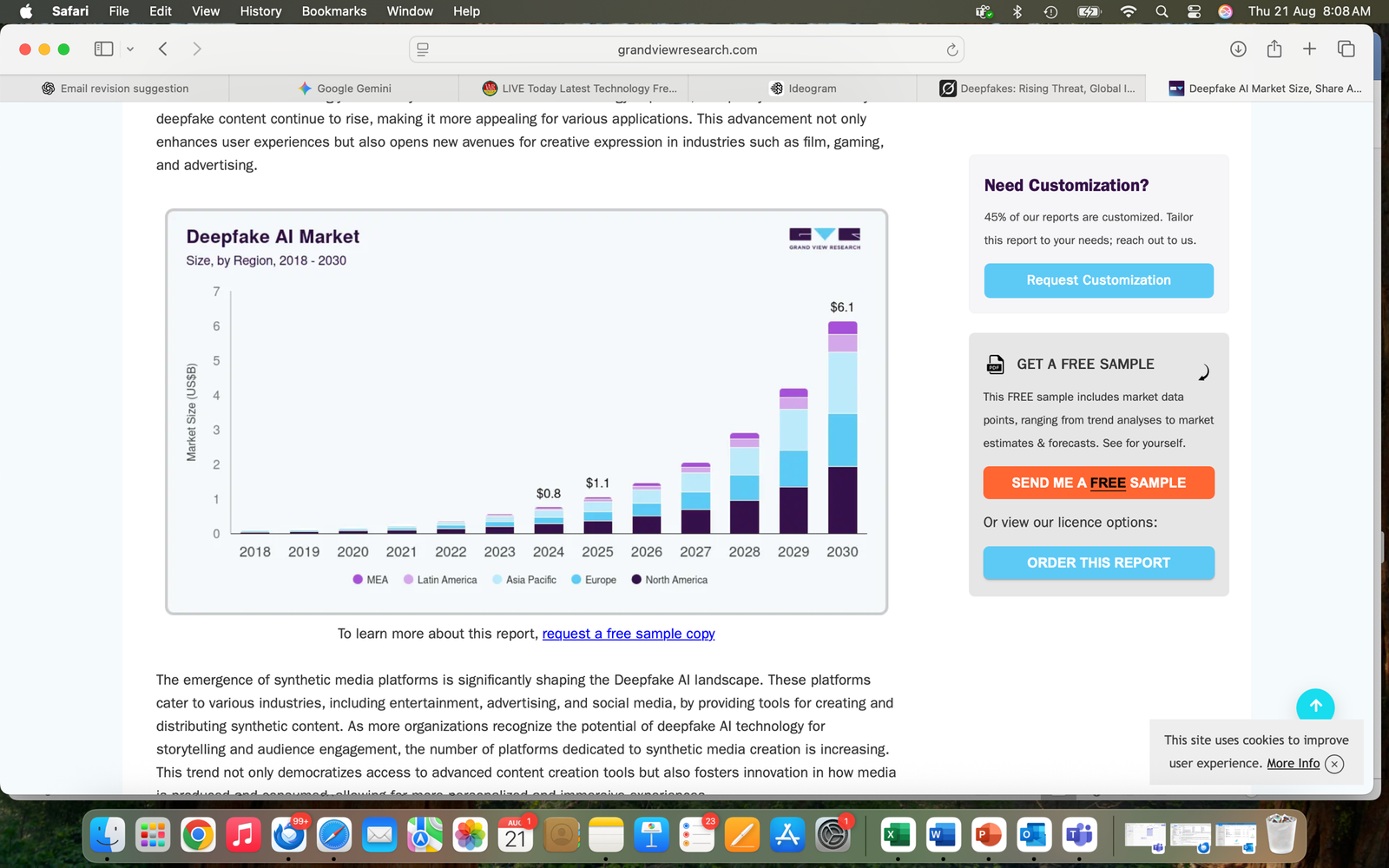
Task: Open the Downloads icon in Safari toolbar
Action: (x=1238, y=49)
